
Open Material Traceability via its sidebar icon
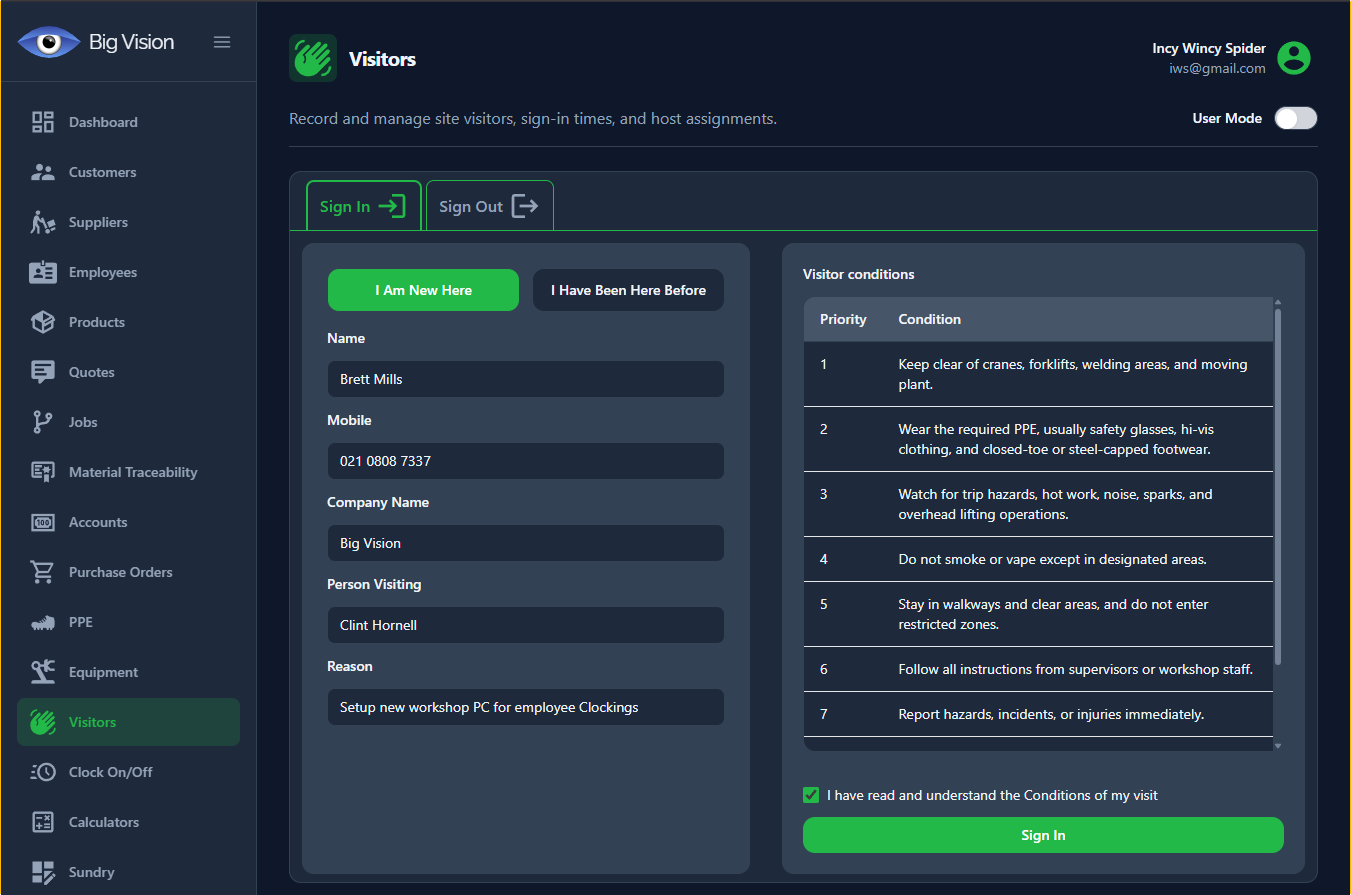click(43, 472)
